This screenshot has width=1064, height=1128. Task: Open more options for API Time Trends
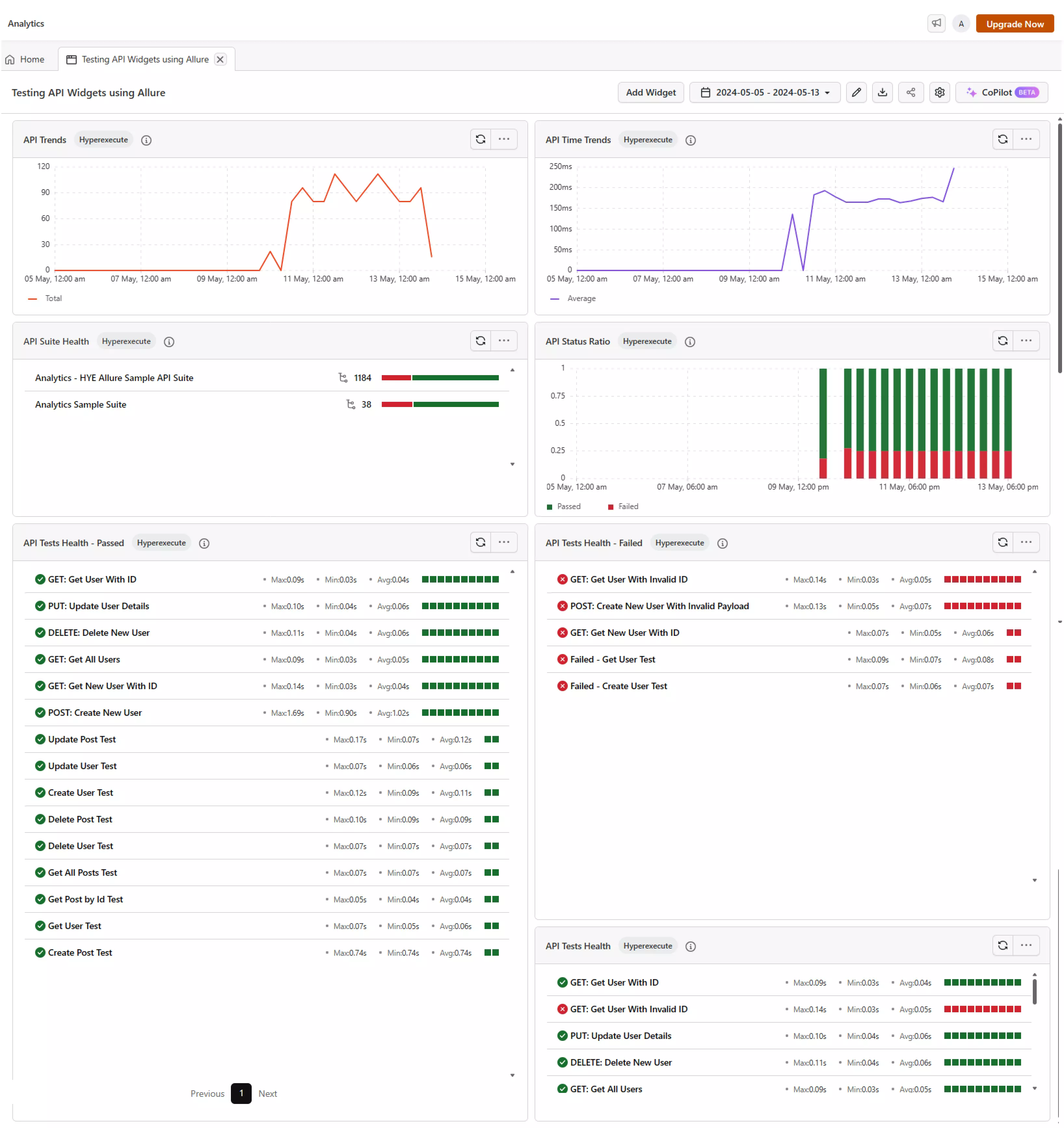pos(1025,139)
